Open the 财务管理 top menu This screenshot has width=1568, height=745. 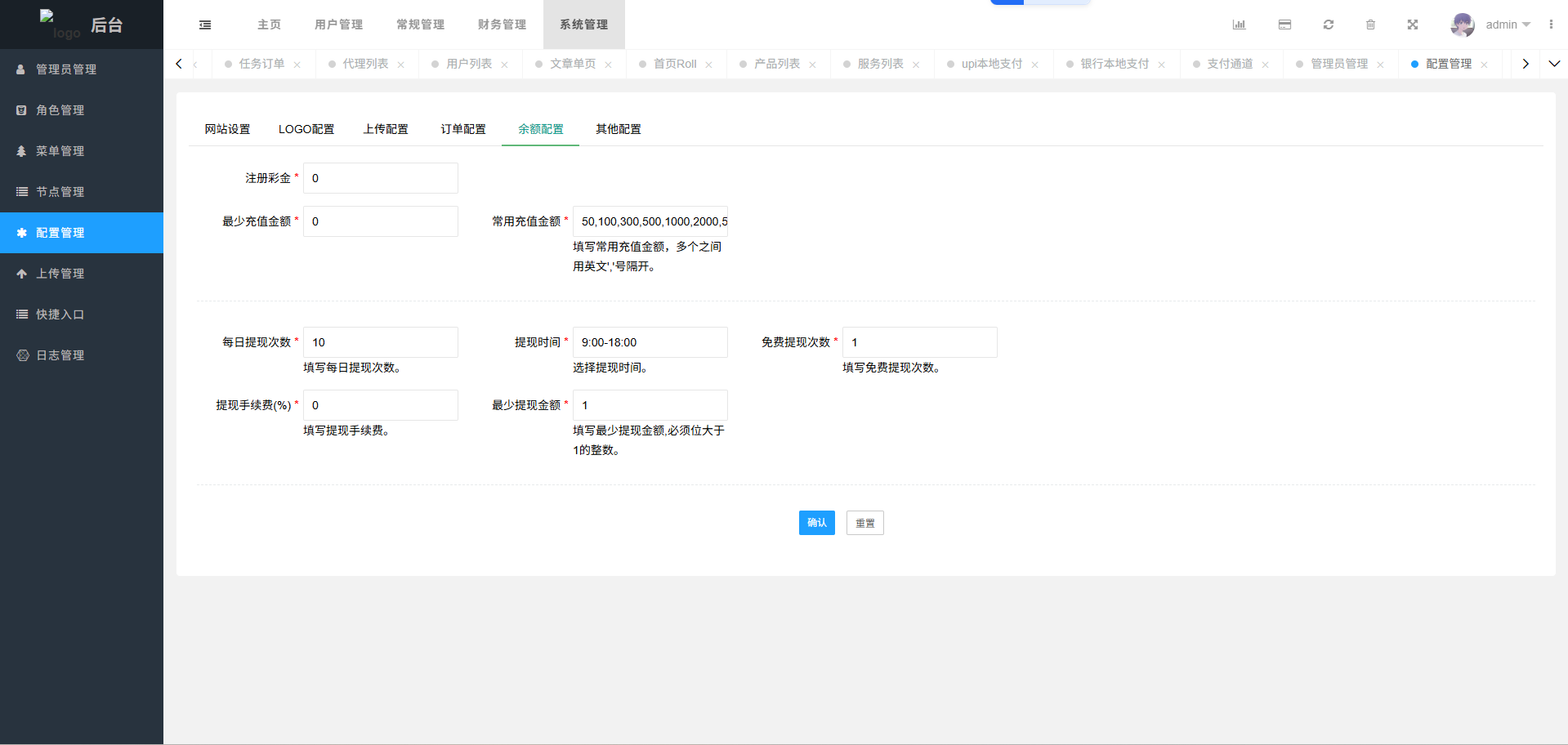tap(502, 25)
